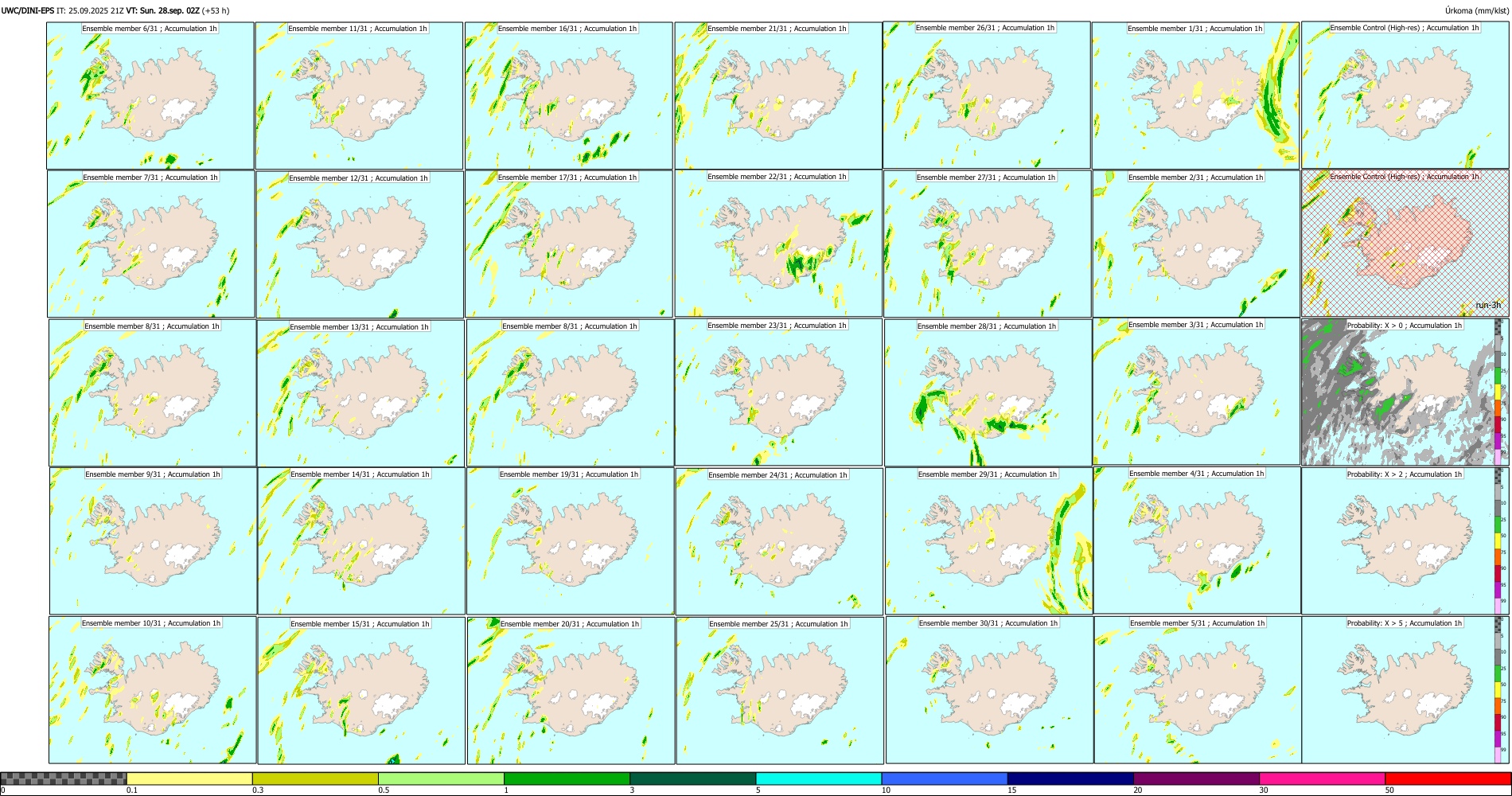The width and height of the screenshot is (1512, 796).
Task: Click the light green 0.5–1 legend swatch
Action: [441, 778]
